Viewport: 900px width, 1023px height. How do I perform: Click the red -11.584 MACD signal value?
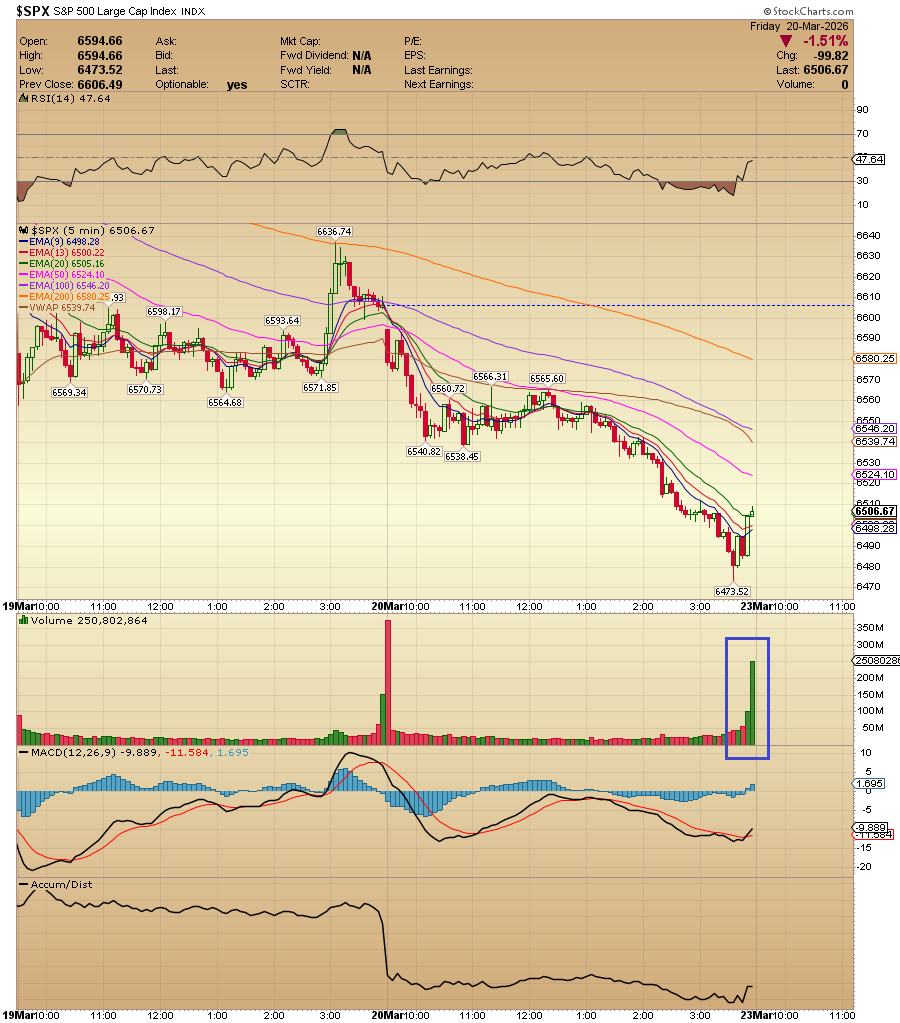tap(187, 752)
